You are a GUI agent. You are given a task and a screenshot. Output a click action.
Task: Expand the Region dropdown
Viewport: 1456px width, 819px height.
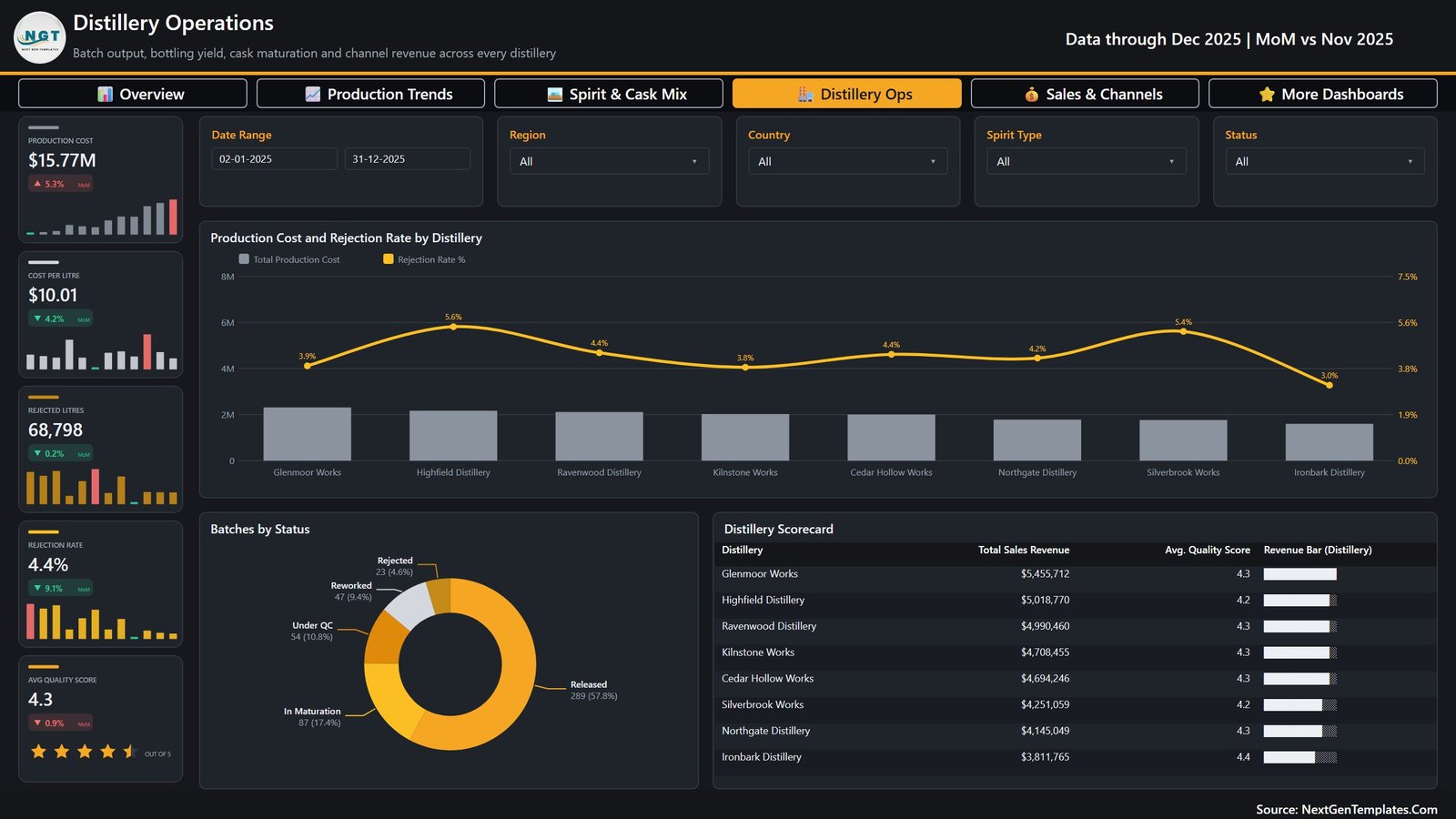pyautogui.click(x=609, y=161)
